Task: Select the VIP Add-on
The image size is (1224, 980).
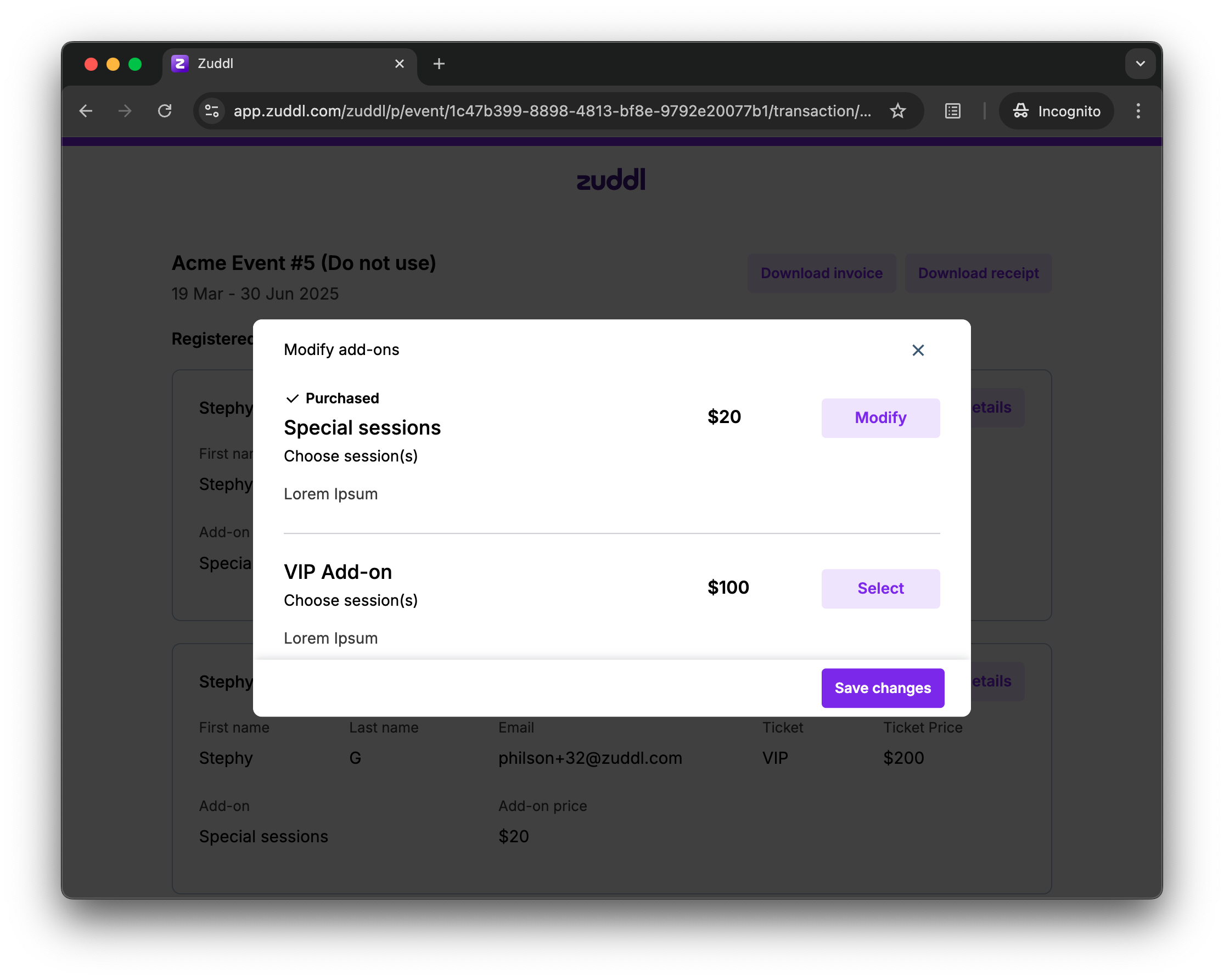Action: [x=880, y=588]
